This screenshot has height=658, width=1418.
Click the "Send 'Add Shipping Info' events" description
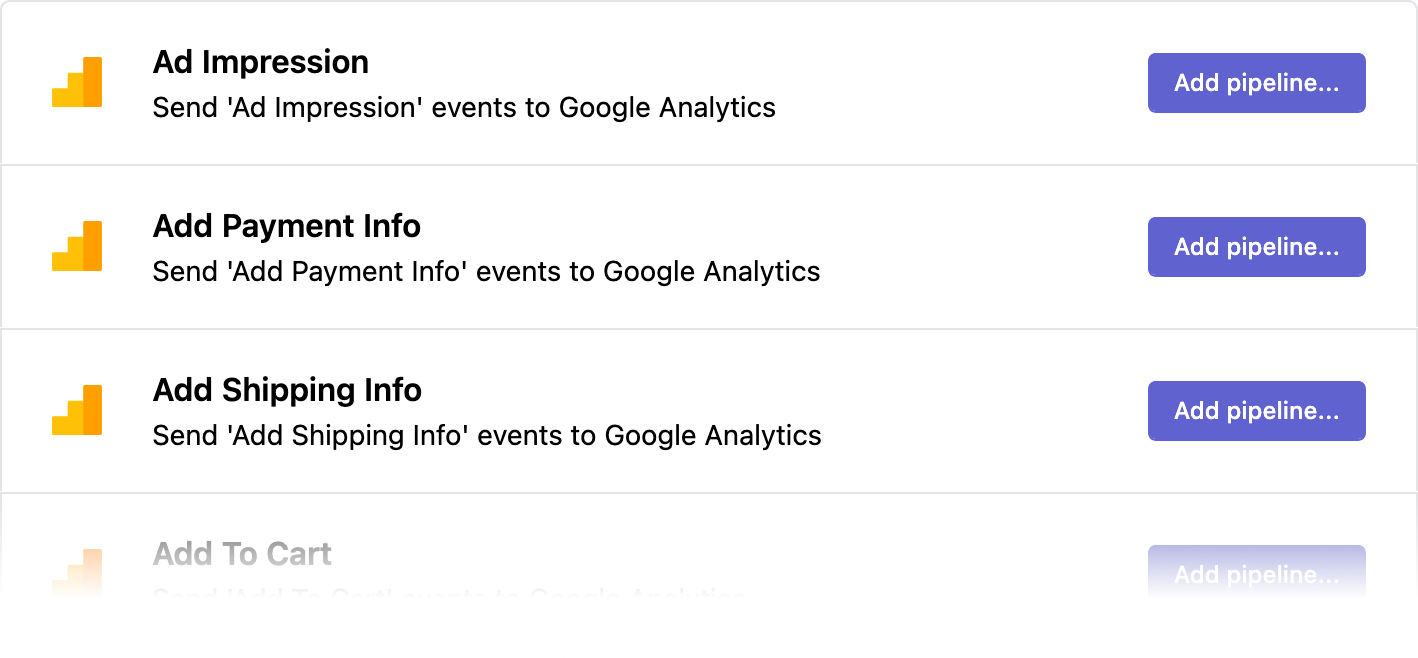click(487, 436)
